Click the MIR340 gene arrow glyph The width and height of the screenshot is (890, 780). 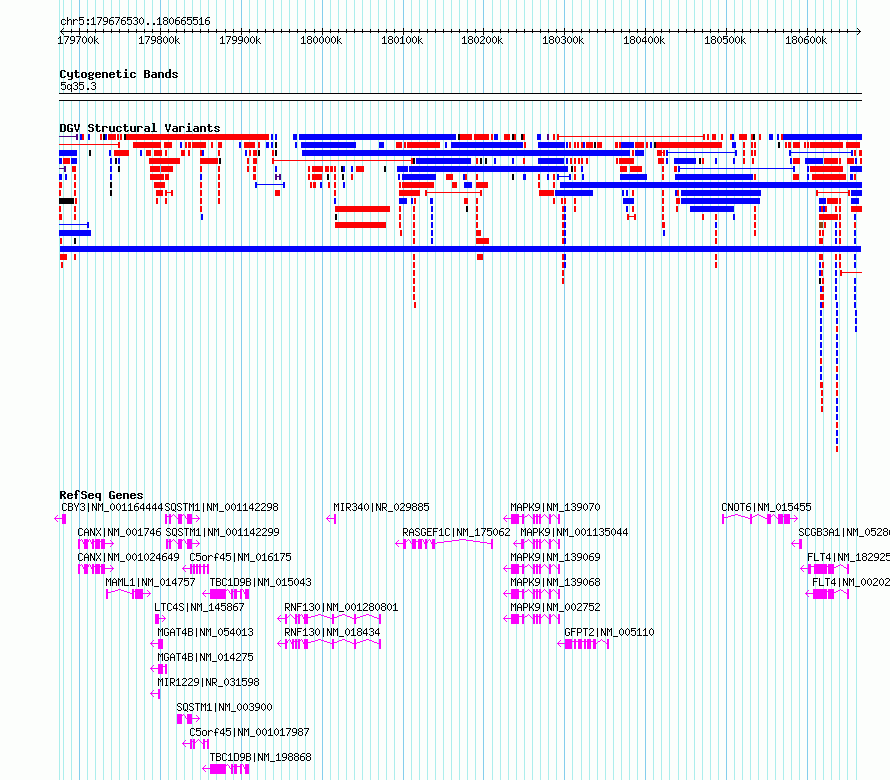pos(331,519)
